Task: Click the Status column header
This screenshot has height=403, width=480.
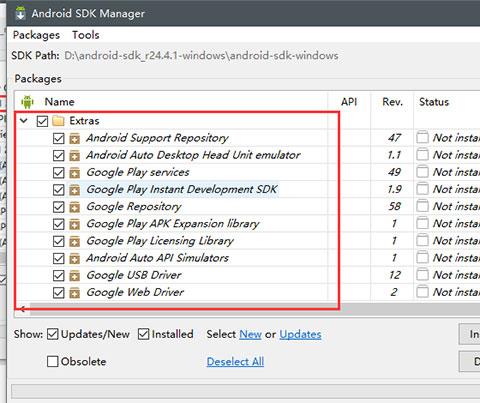Action: tap(434, 102)
